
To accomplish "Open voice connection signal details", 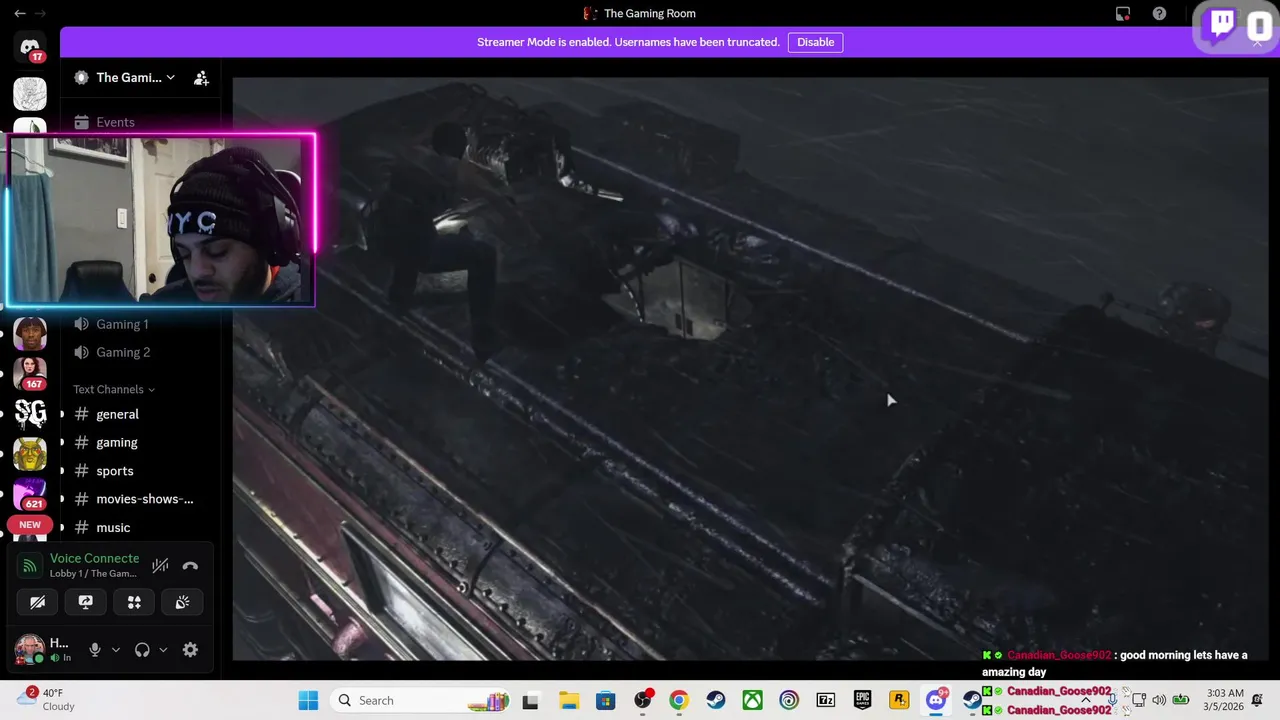I will coord(30,566).
